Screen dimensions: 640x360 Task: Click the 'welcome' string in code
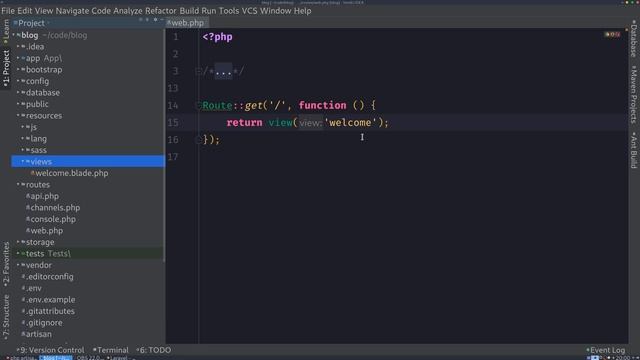pos(350,123)
